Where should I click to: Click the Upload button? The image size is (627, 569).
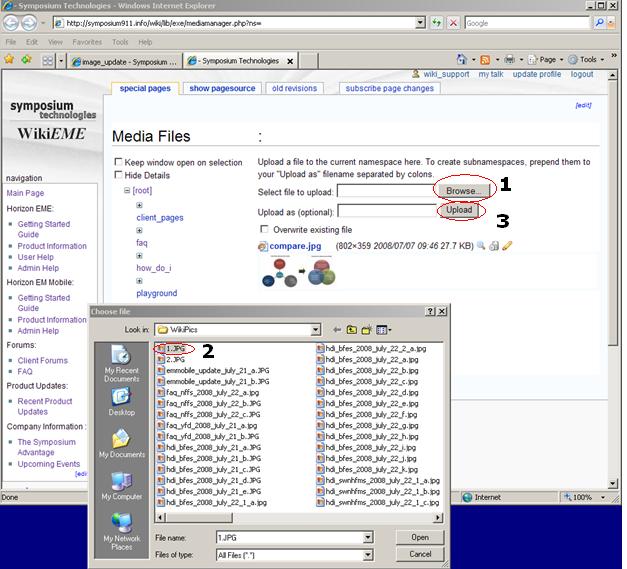[x=459, y=210]
